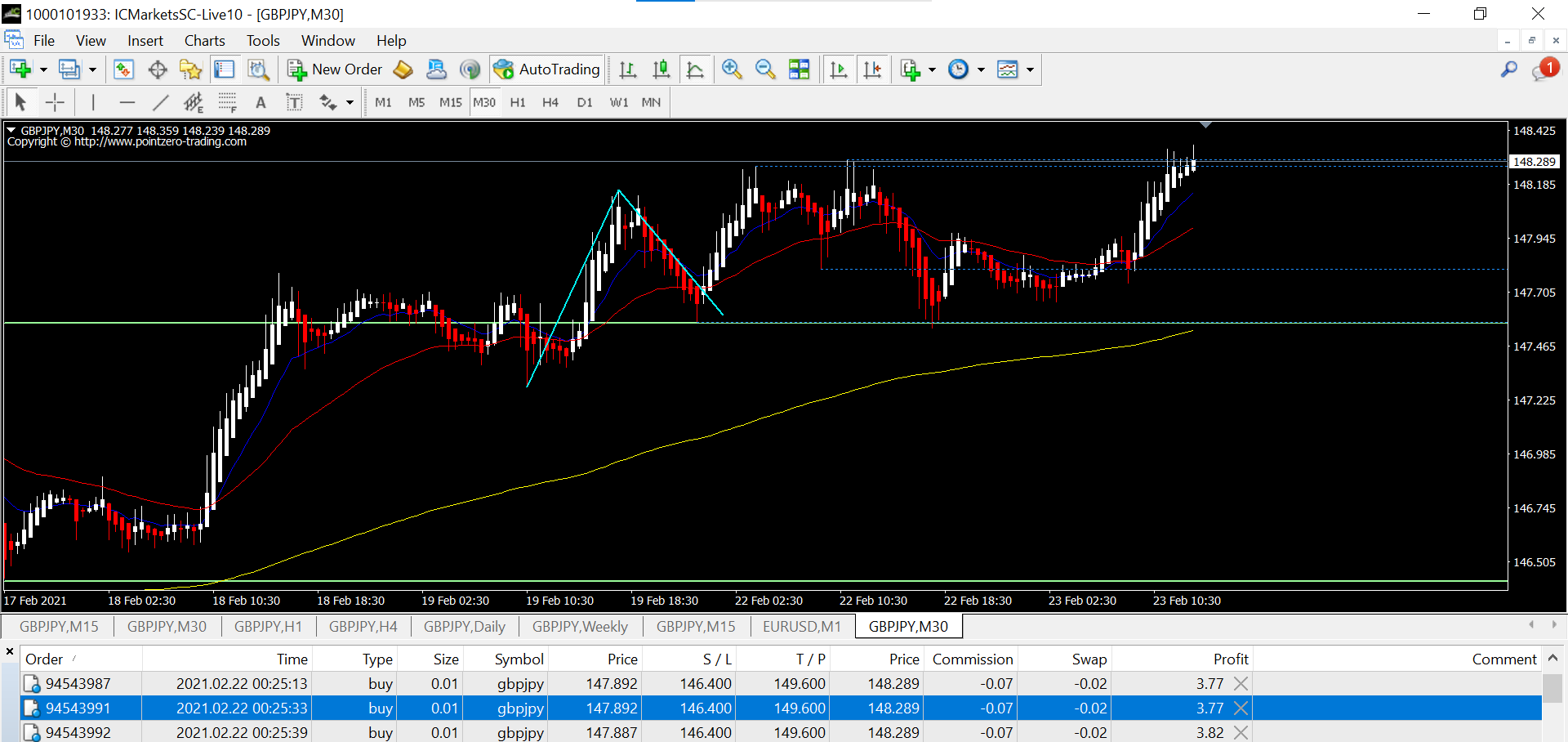Screen dimensions: 1568x742
Task: Open the Templates icon
Action: 1008,69
